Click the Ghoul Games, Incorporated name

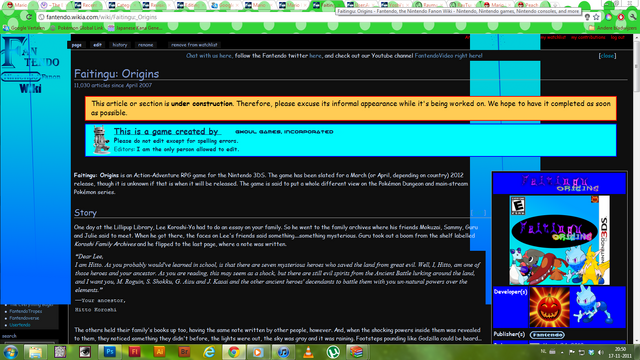[x=284, y=132]
